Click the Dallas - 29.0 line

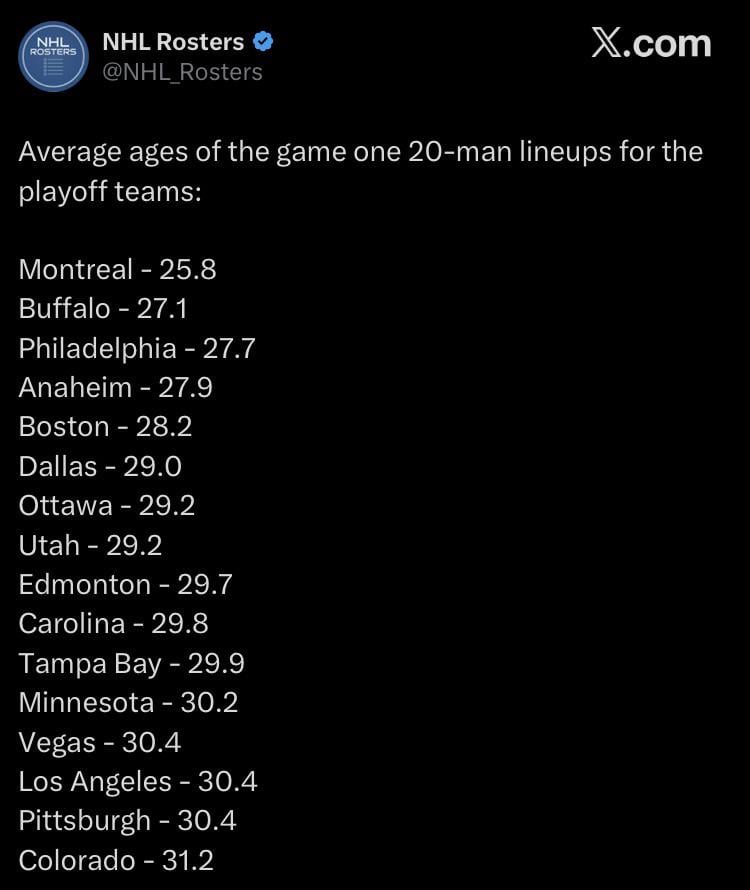(100, 466)
